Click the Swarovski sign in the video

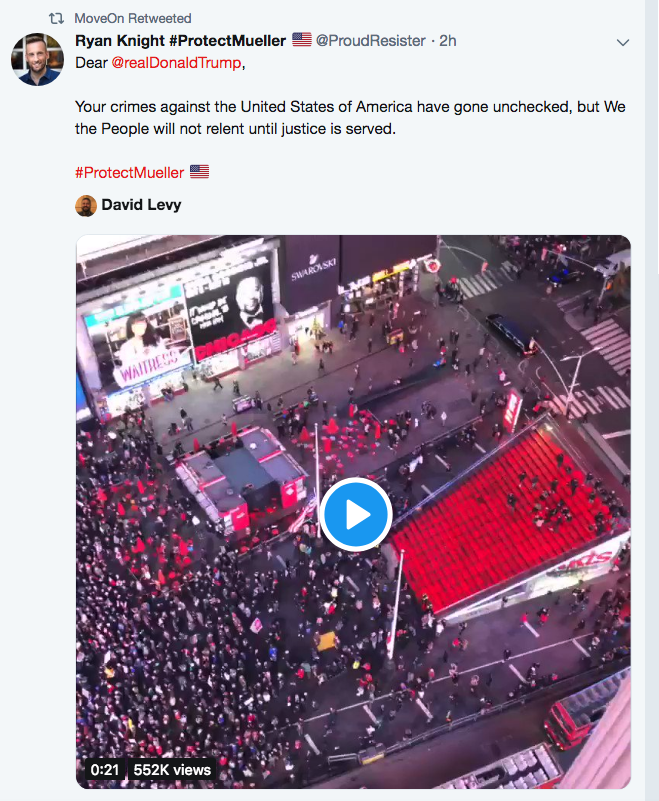[x=313, y=271]
